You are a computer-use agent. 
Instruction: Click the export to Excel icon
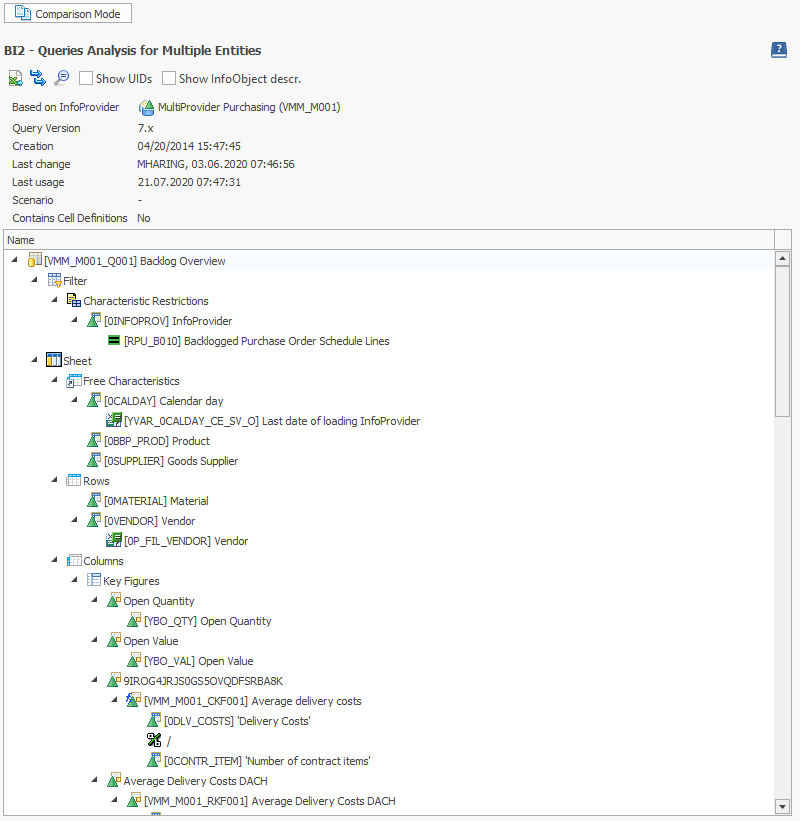14,77
